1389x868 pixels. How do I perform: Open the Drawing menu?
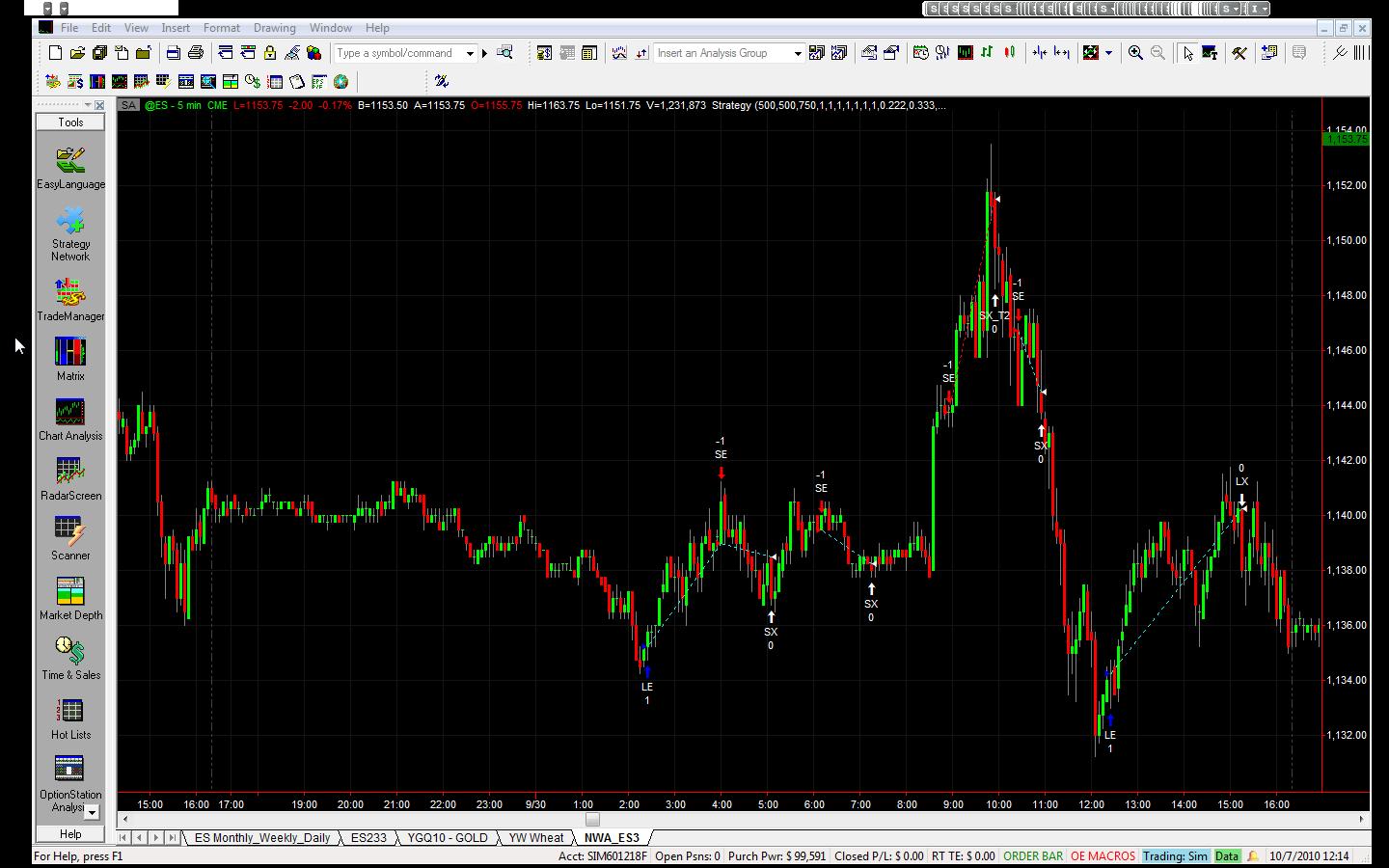tap(275, 28)
